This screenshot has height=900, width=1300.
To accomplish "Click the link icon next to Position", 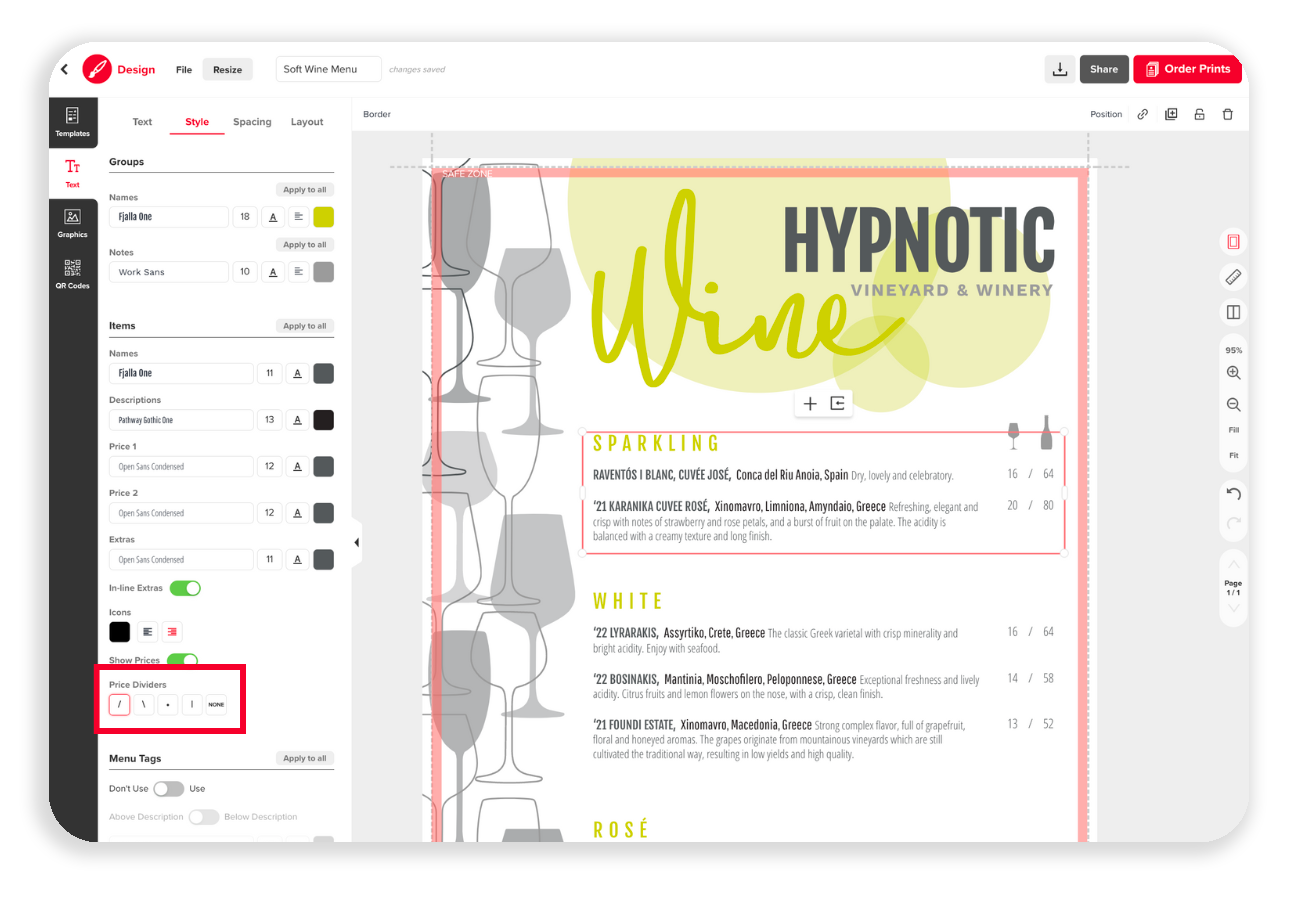I will 1142,114.
